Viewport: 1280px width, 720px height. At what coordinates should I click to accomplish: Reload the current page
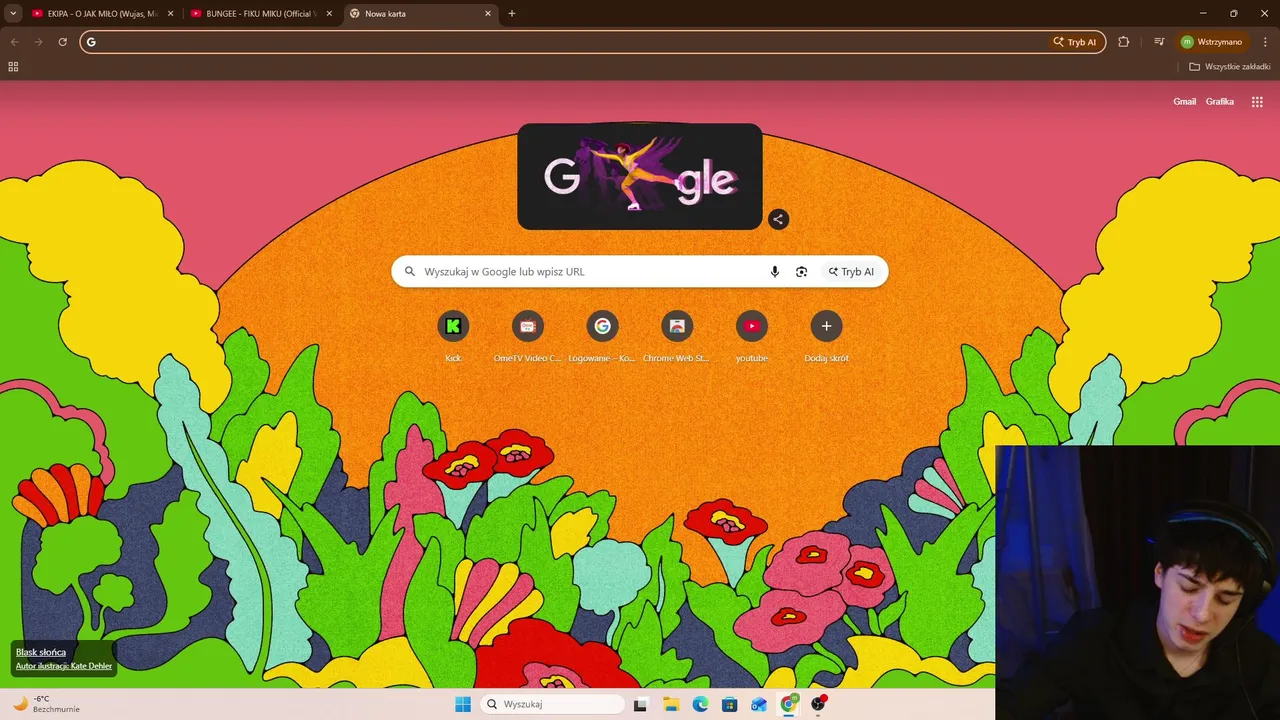click(62, 42)
